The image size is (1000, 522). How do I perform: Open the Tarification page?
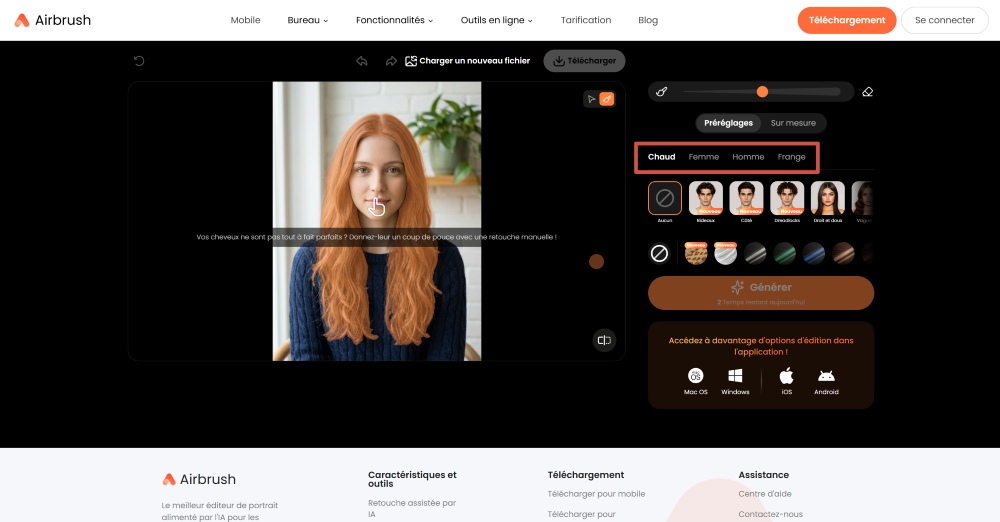pos(585,20)
